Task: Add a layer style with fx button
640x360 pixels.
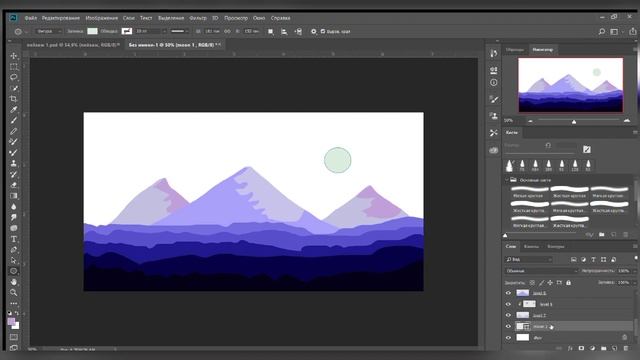Action: click(570, 348)
